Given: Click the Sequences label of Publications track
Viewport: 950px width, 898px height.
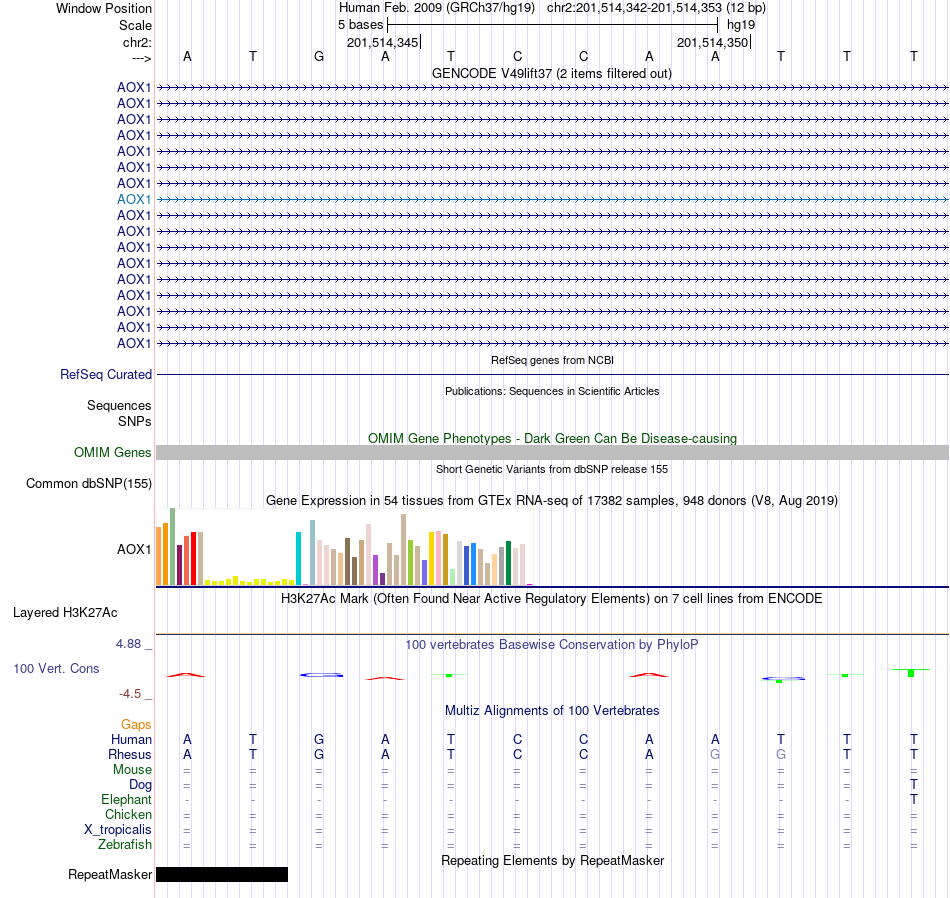Looking at the screenshot, I should pos(119,405).
